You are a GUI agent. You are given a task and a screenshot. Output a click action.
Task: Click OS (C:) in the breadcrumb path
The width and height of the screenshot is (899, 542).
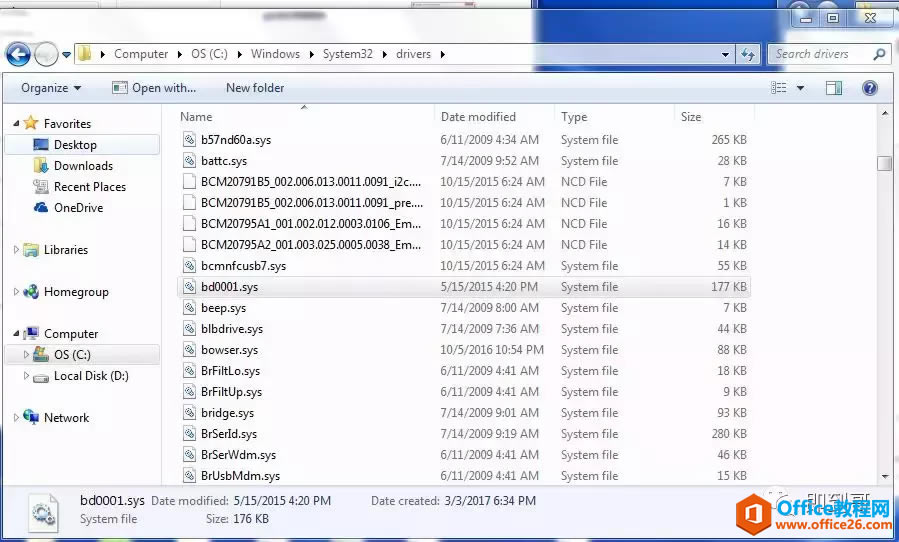[209, 54]
